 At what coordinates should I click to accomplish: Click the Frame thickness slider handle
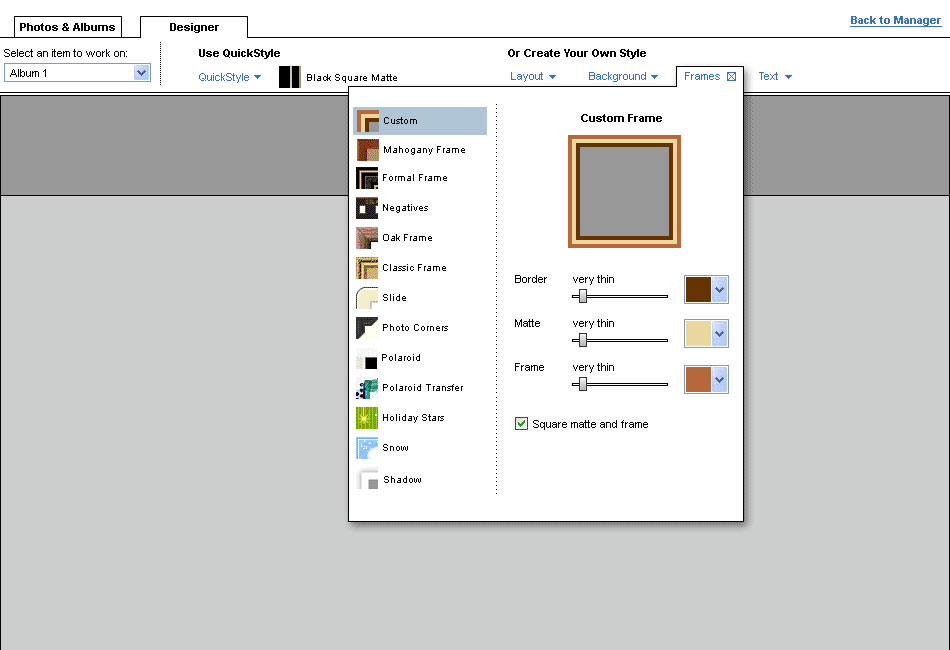tap(583, 384)
